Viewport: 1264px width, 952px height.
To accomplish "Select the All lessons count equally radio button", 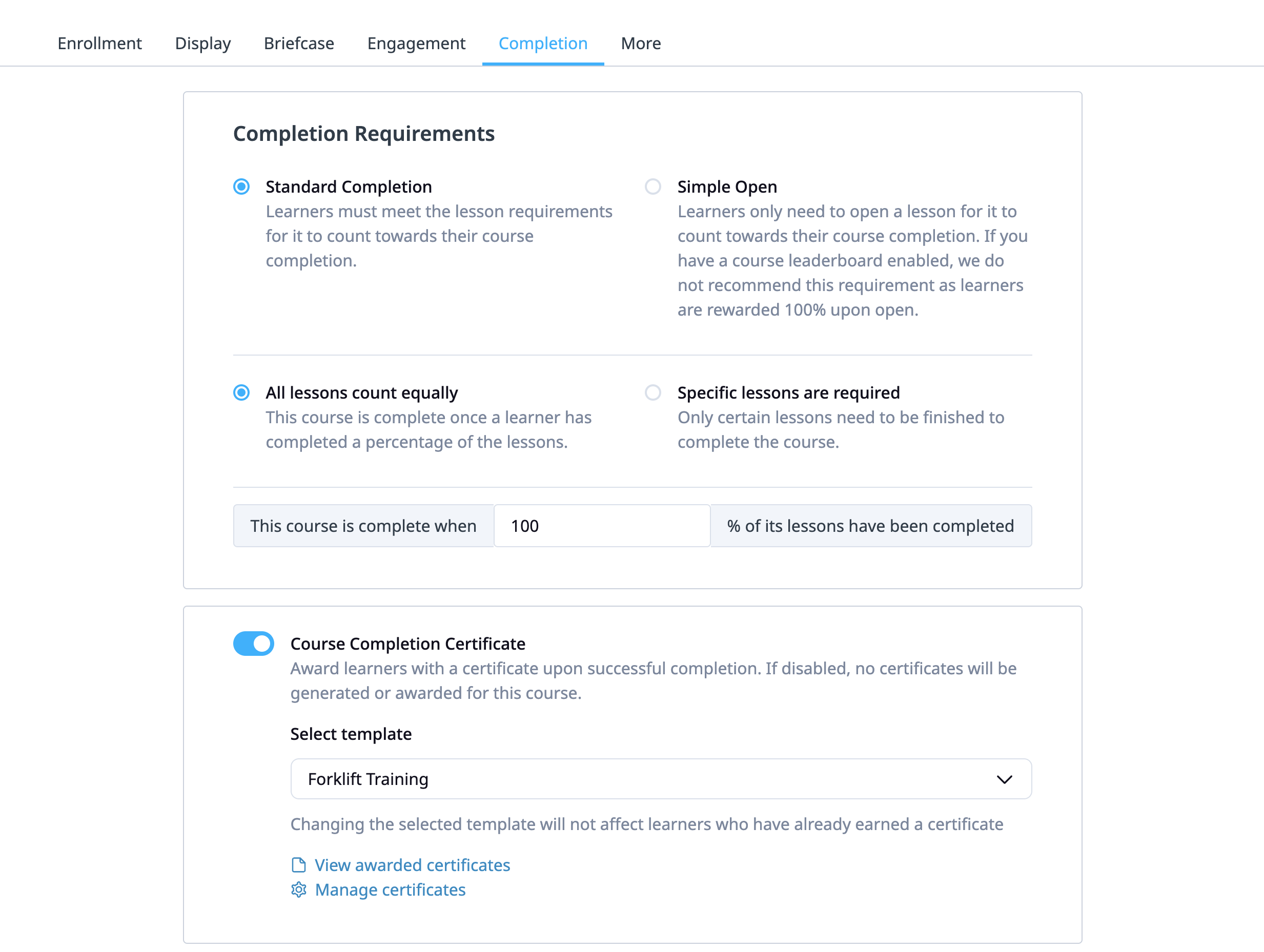I will coord(241,392).
